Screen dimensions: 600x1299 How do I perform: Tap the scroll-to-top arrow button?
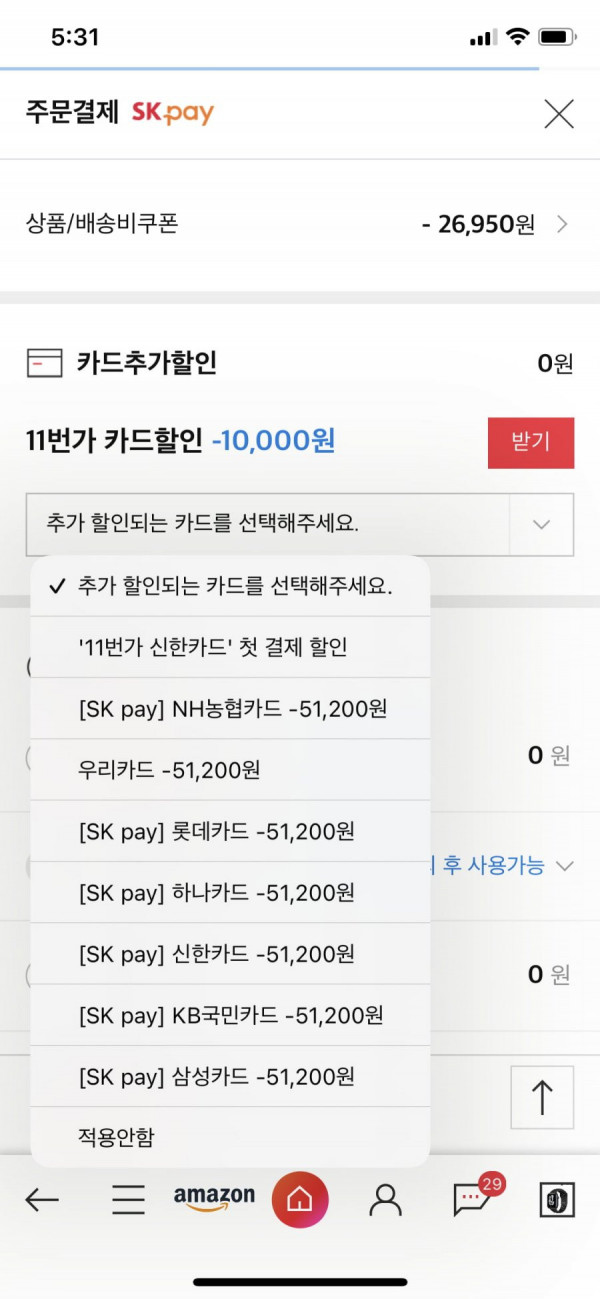coord(542,1097)
